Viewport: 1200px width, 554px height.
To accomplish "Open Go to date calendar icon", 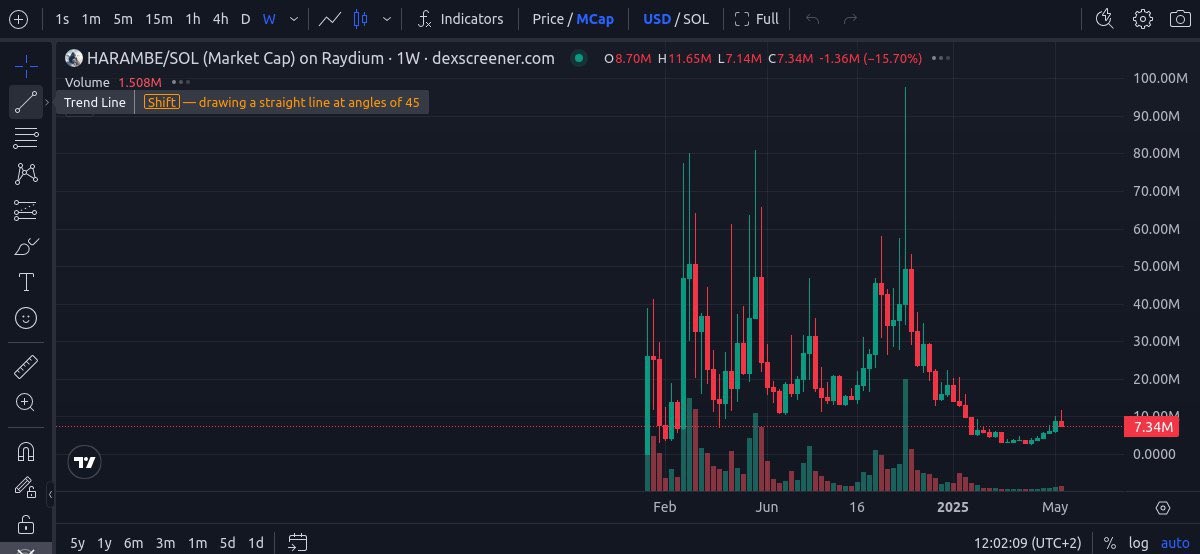I will click(x=297, y=543).
